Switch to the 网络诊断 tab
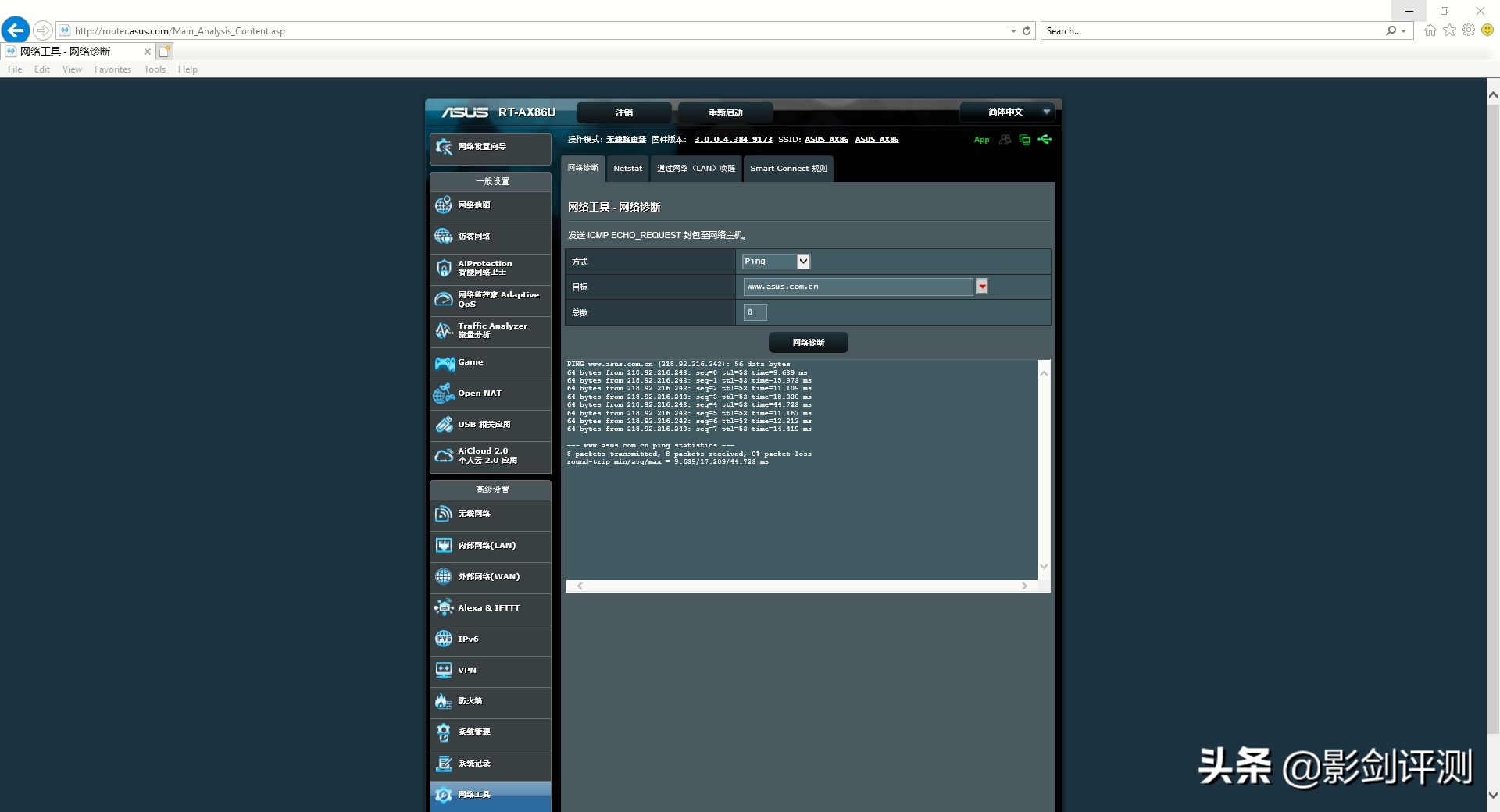Screen dimensions: 1500x812 [584, 169]
